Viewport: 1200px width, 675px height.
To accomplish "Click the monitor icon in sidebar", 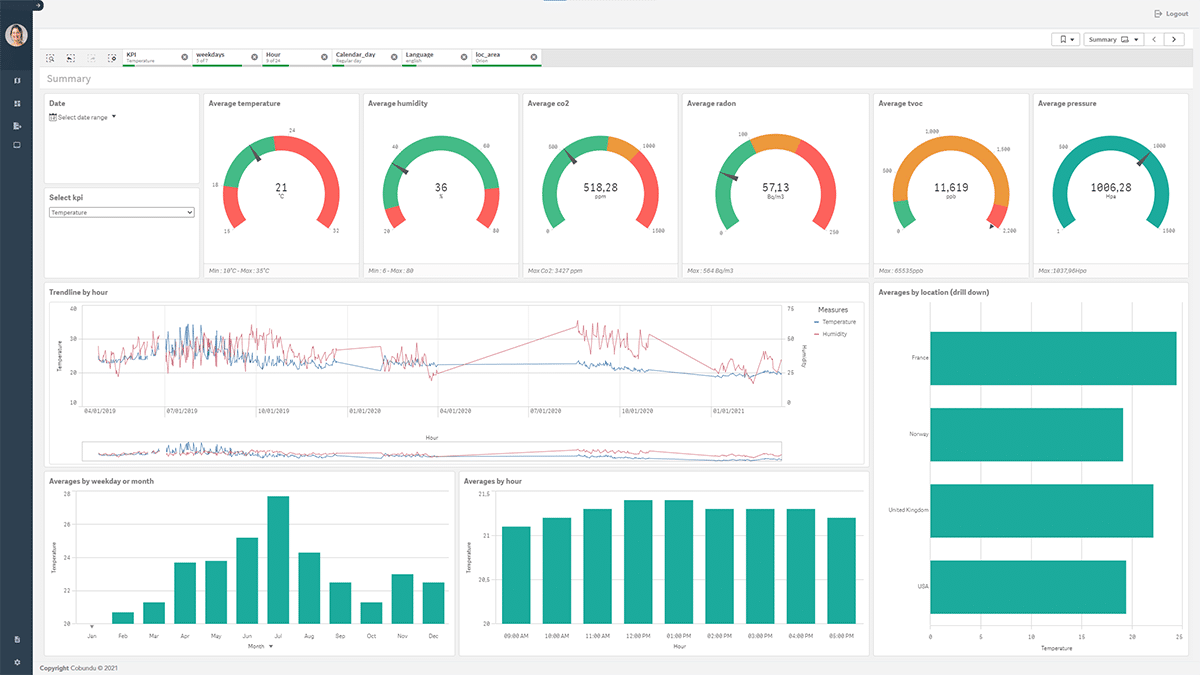I will [17, 146].
